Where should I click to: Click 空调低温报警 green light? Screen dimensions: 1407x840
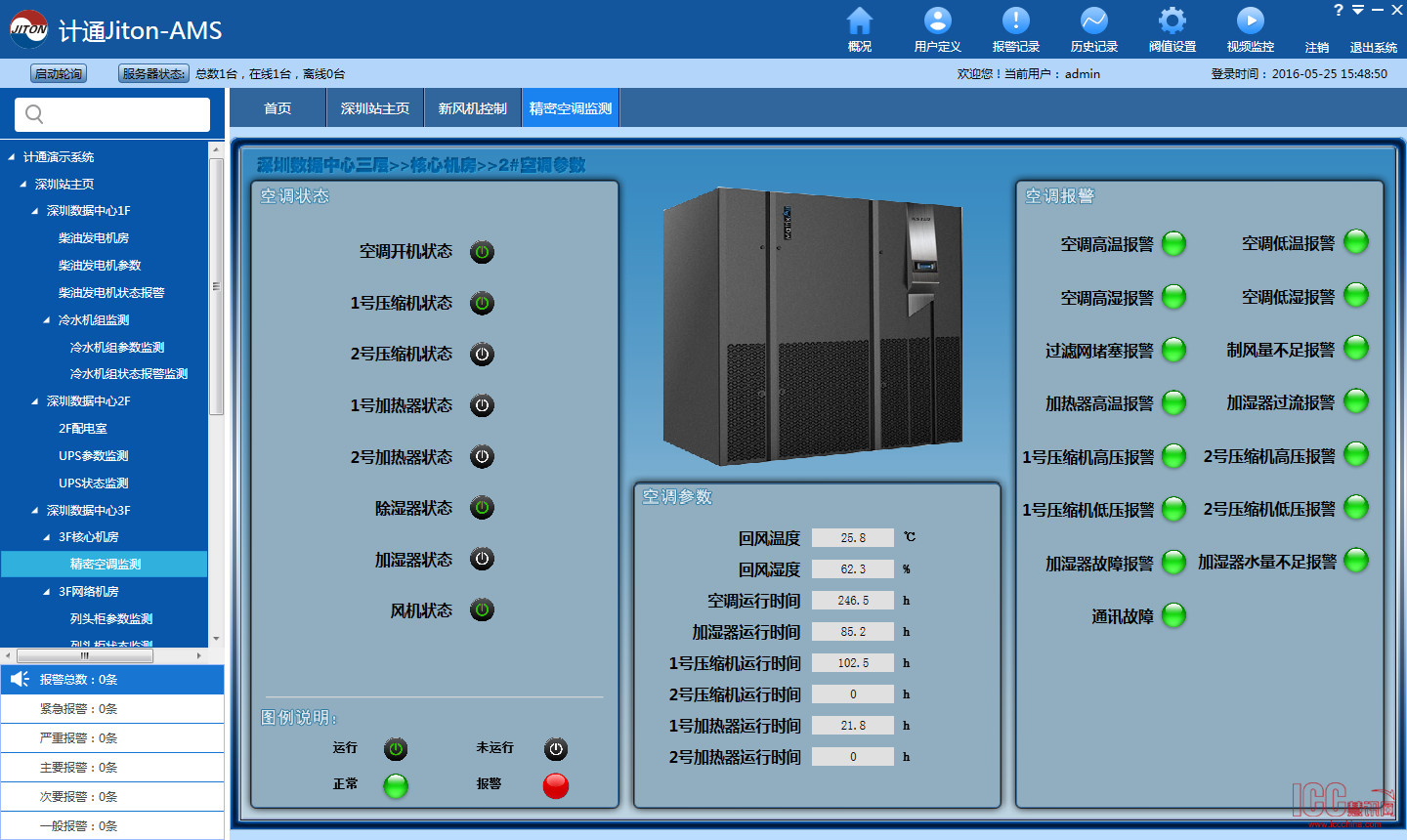click(x=1356, y=241)
